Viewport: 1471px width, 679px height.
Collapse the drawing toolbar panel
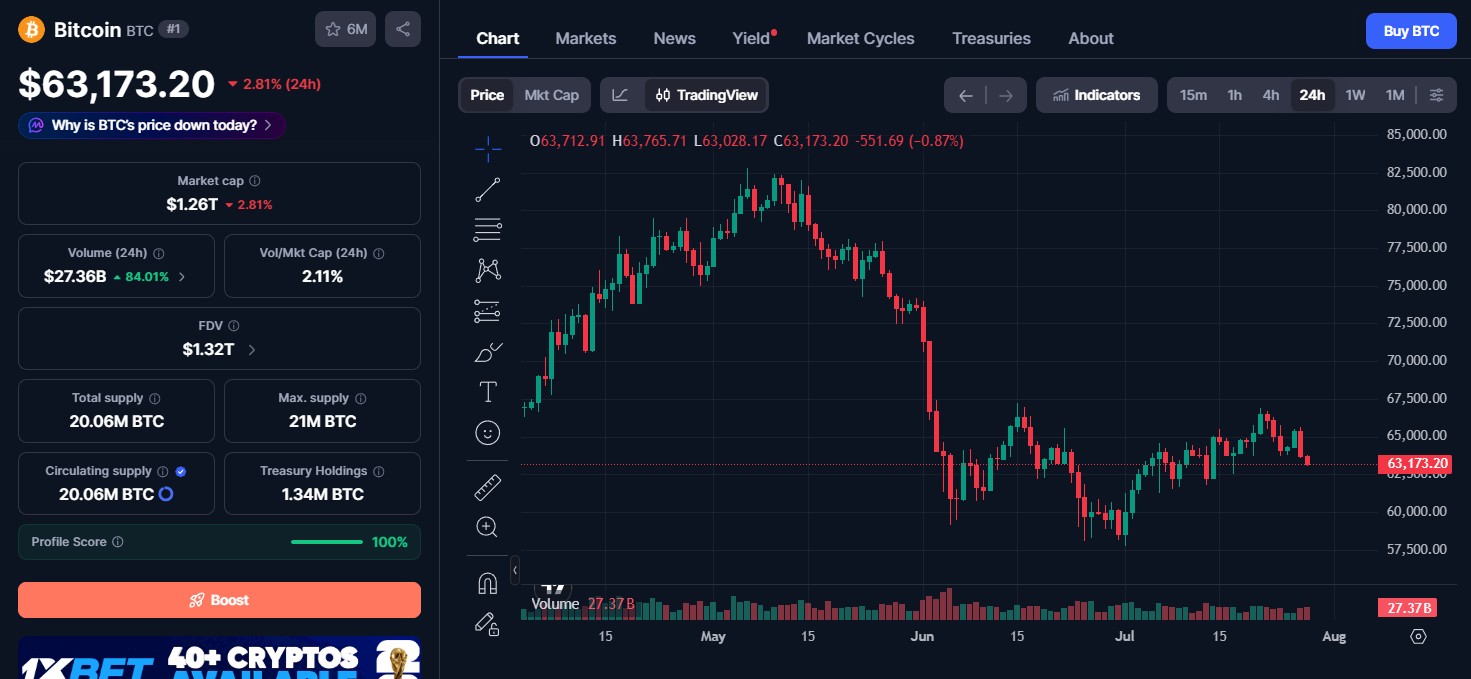[x=515, y=570]
